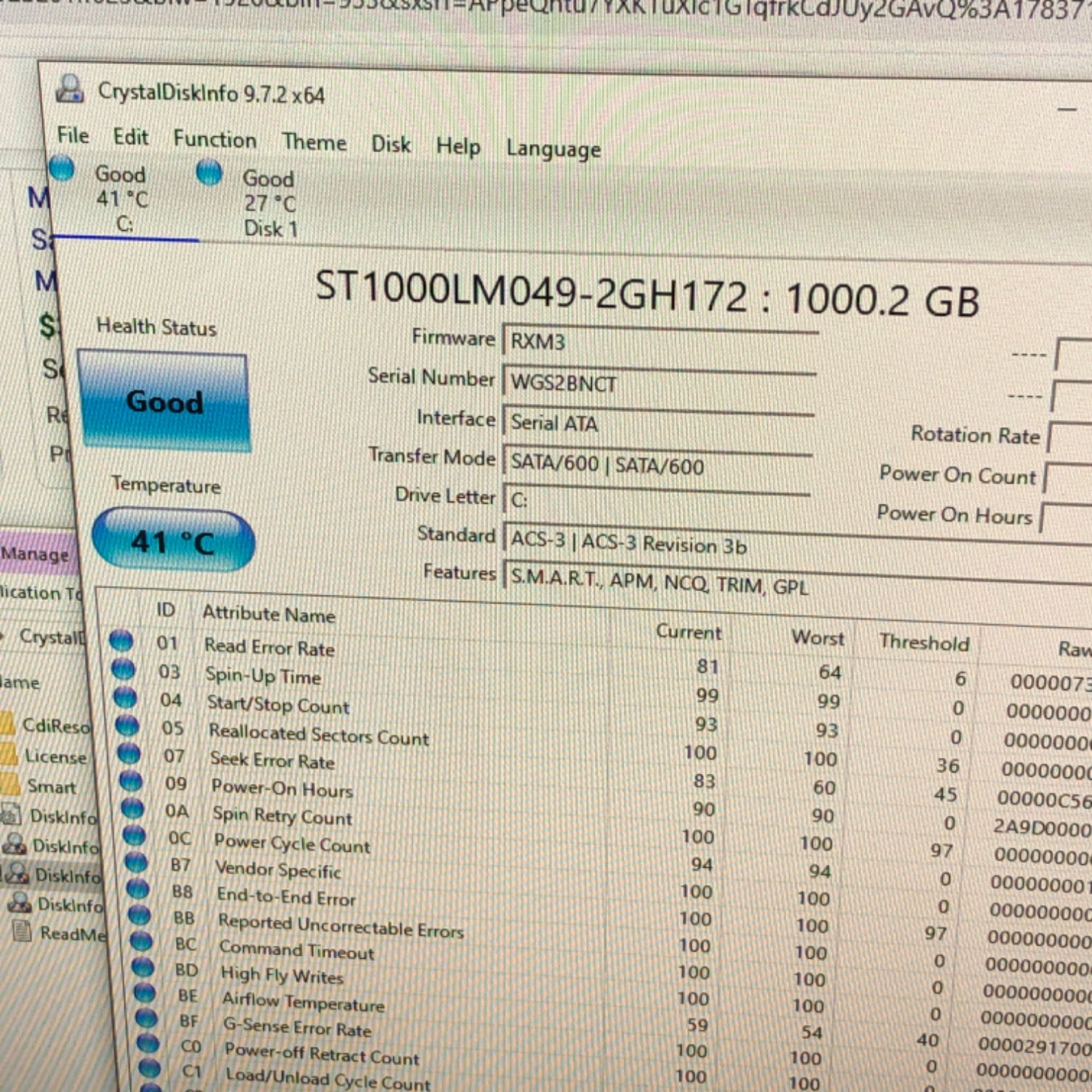Image resolution: width=1092 pixels, height=1092 pixels.
Task: Select the Smart folder in the background window
Action: [51, 786]
